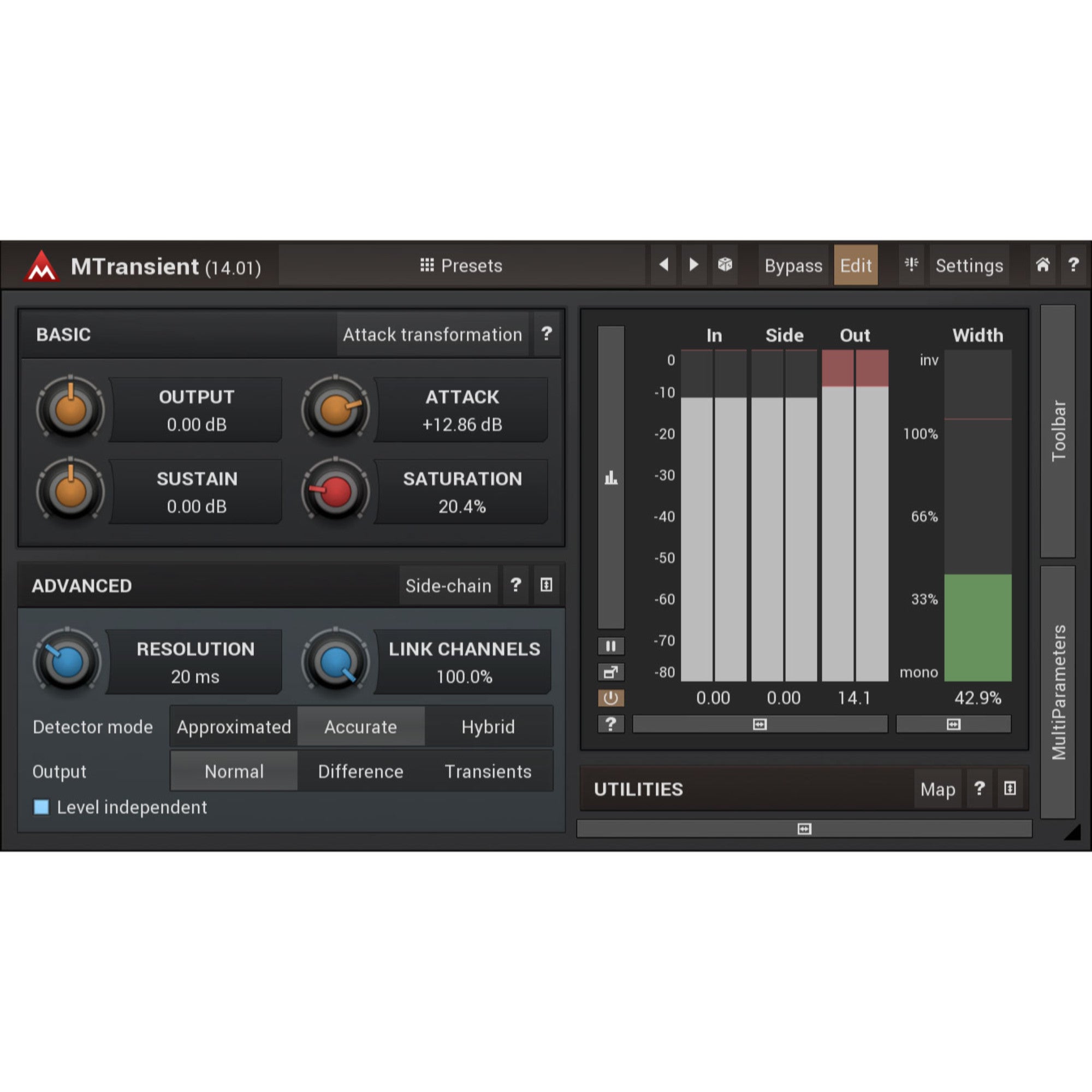Open the Presets browser

461,265
